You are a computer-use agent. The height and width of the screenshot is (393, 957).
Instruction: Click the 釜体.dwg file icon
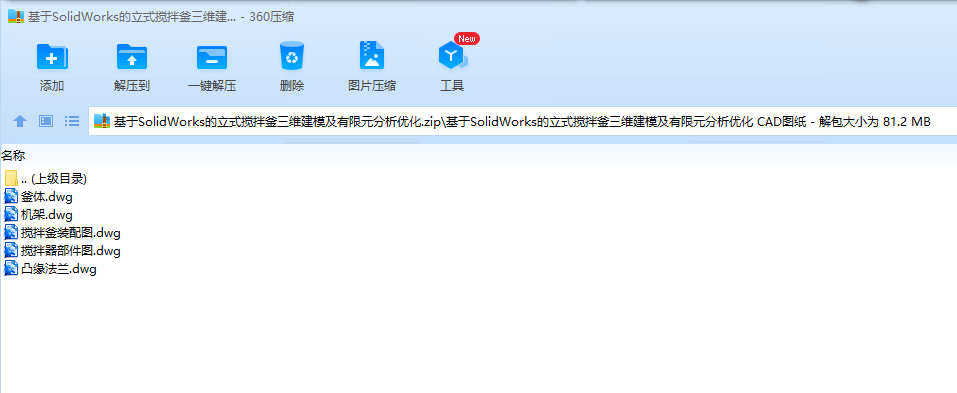point(11,196)
